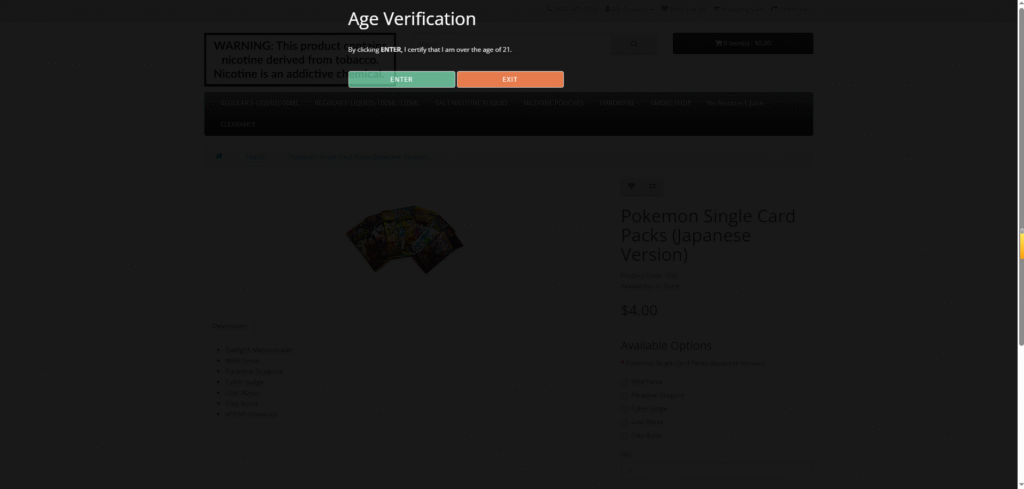Open Nicotine Pouches menu

[553, 103]
